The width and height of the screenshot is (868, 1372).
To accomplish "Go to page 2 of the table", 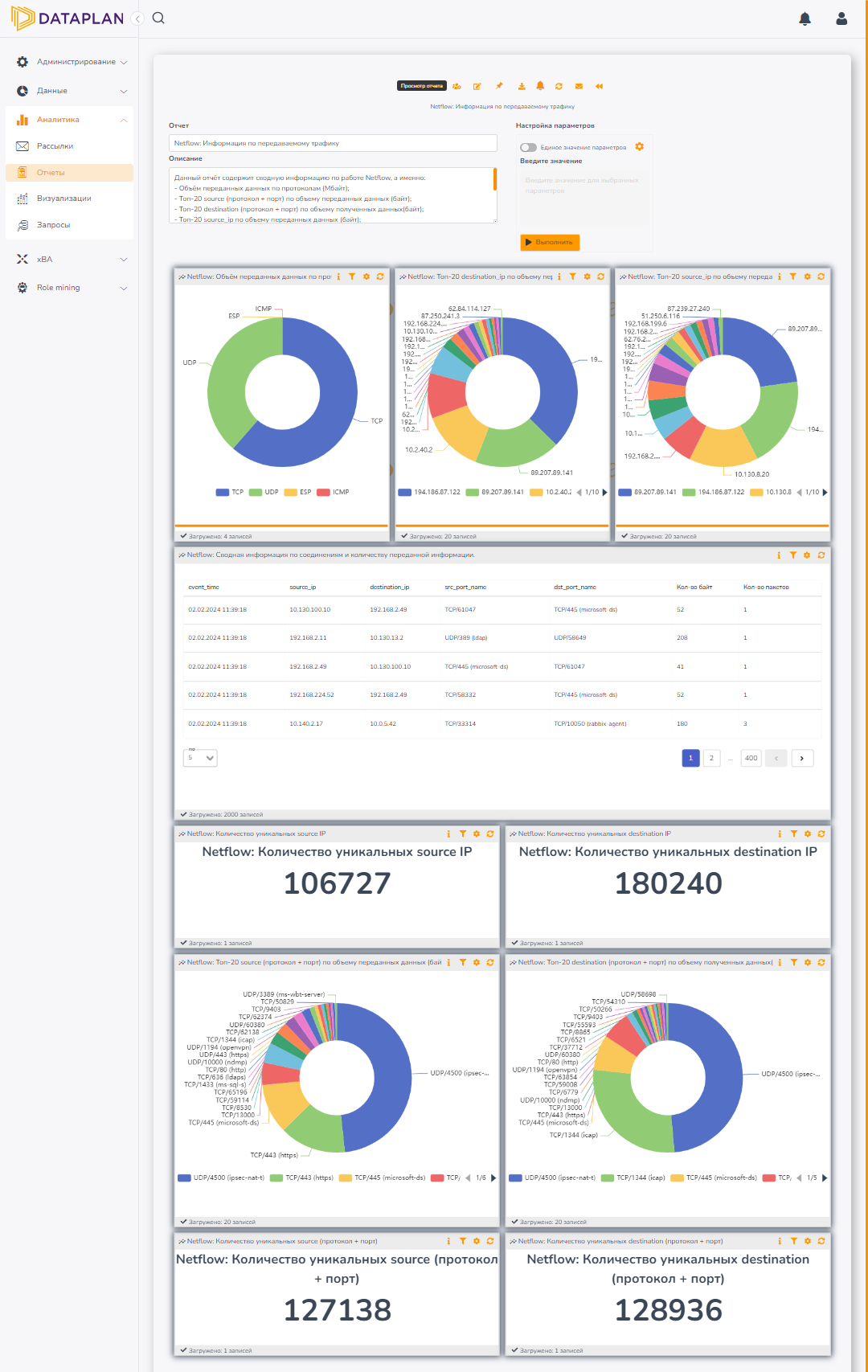I will click(x=711, y=758).
